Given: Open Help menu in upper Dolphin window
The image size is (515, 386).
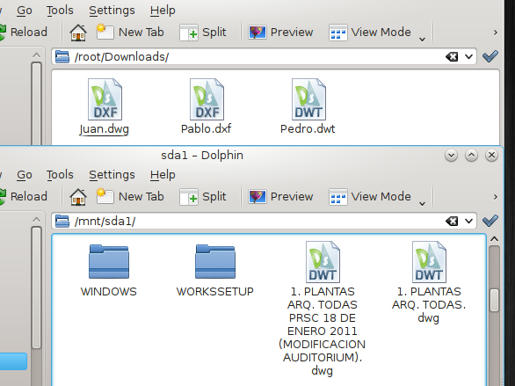Looking at the screenshot, I should pos(162,10).
